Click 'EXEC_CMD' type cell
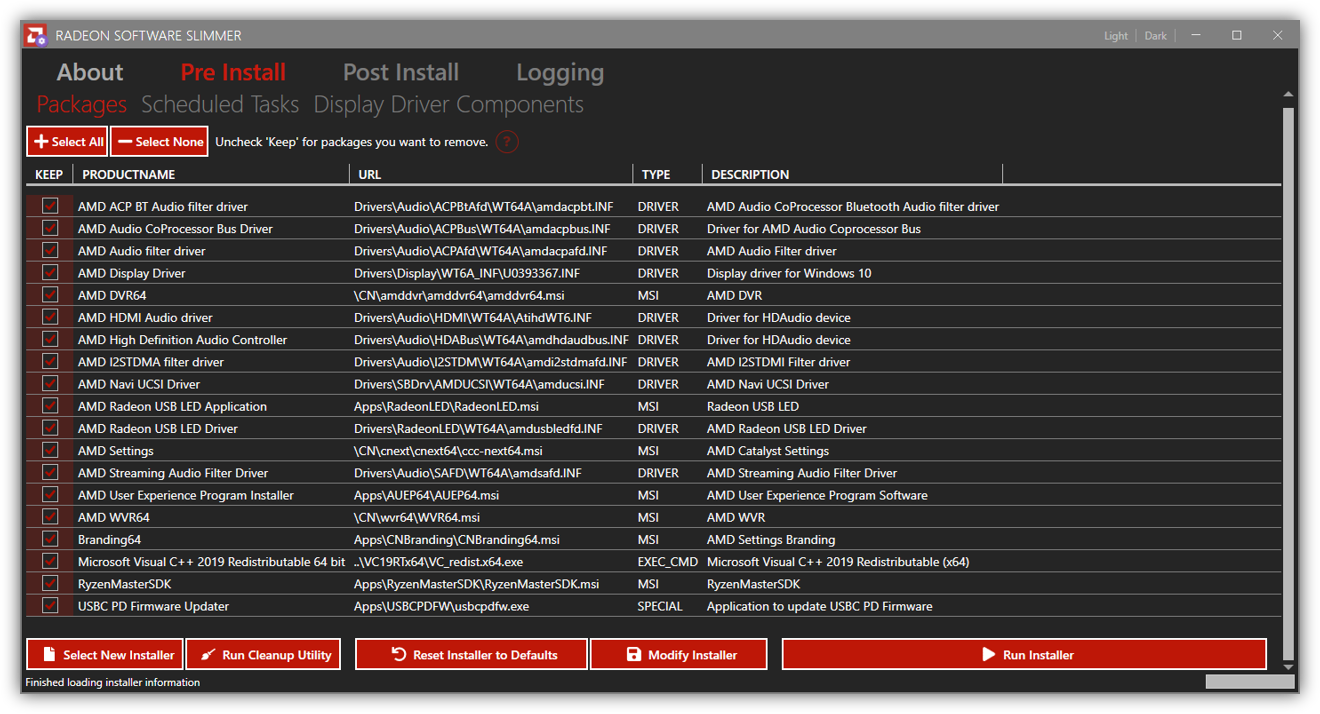This screenshot has width=1320, height=714. [668, 562]
